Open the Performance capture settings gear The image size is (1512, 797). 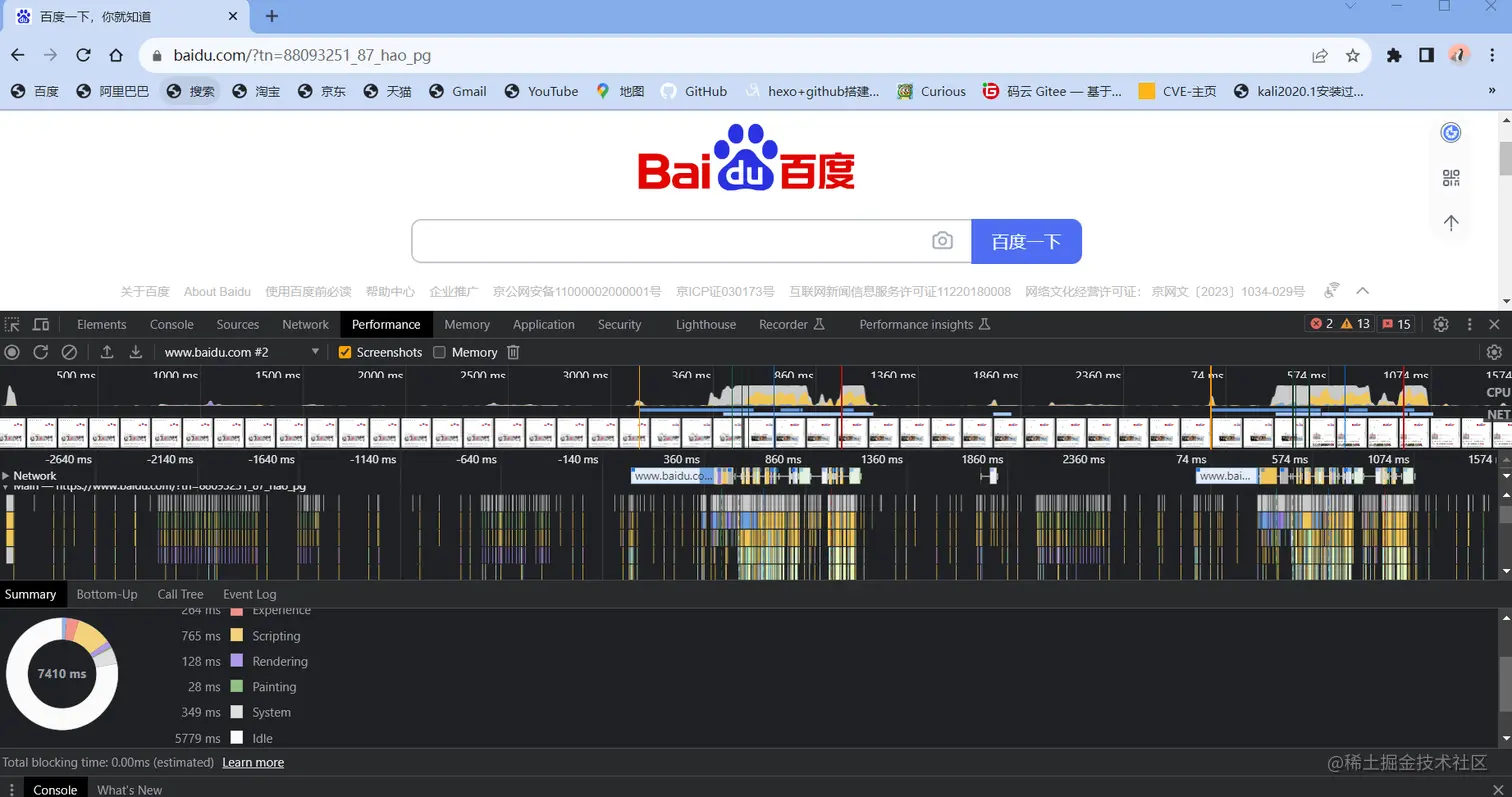point(1494,352)
